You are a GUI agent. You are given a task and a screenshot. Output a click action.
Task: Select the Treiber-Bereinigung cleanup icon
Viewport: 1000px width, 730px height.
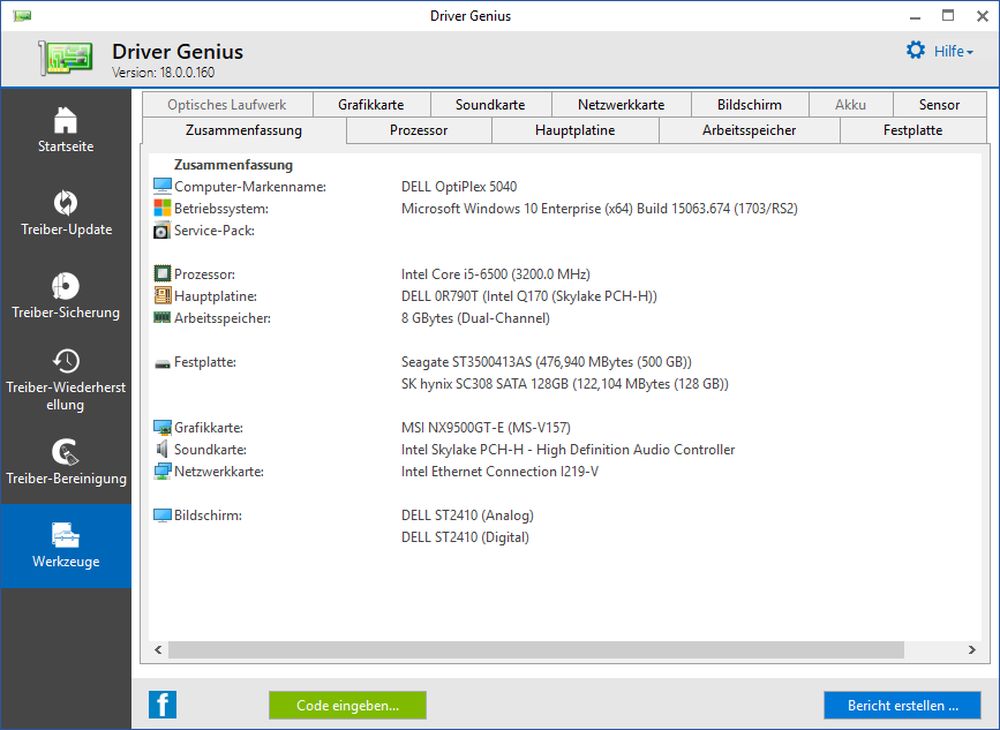click(65, 452)
